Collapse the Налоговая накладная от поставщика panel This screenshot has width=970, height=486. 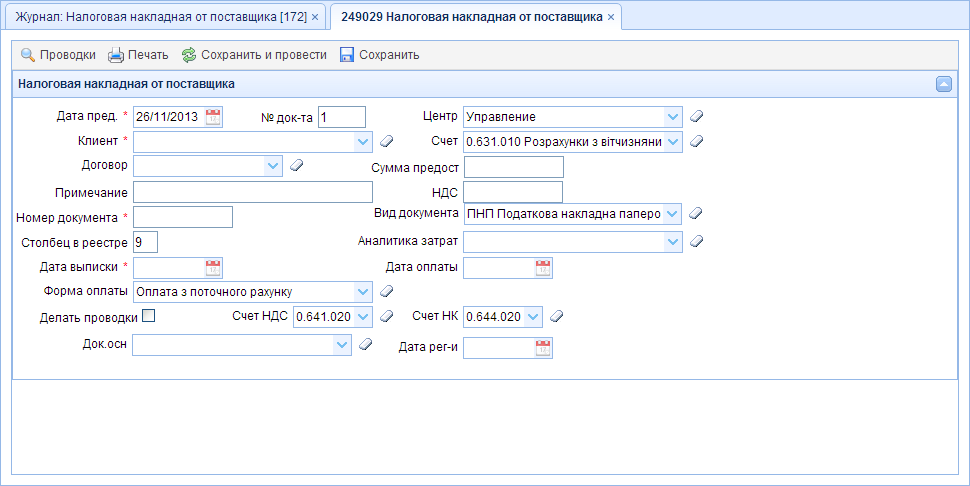click(x=943, y=84)
